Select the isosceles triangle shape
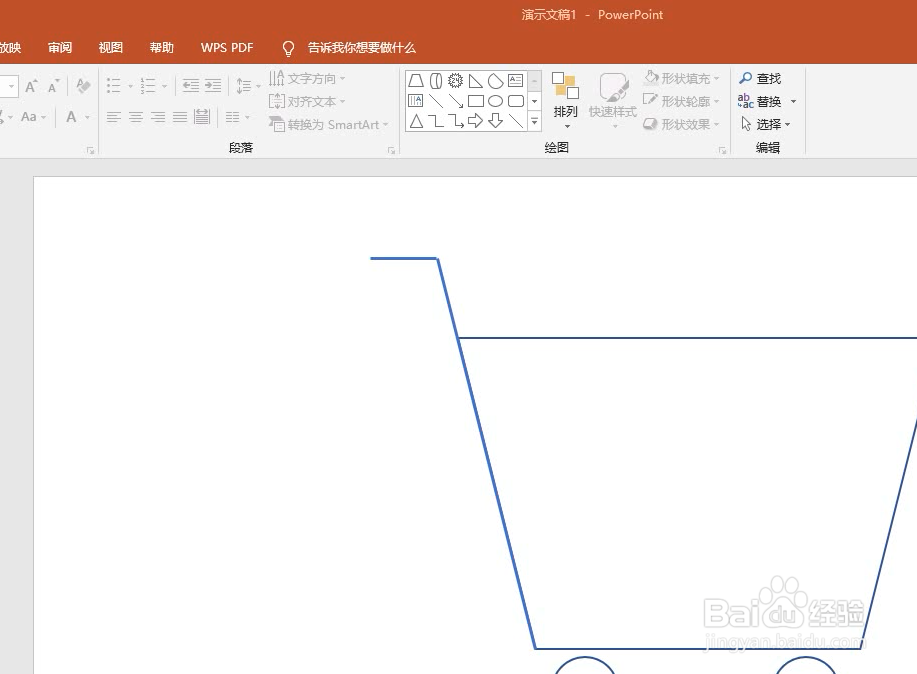 [x=416, y=121]
